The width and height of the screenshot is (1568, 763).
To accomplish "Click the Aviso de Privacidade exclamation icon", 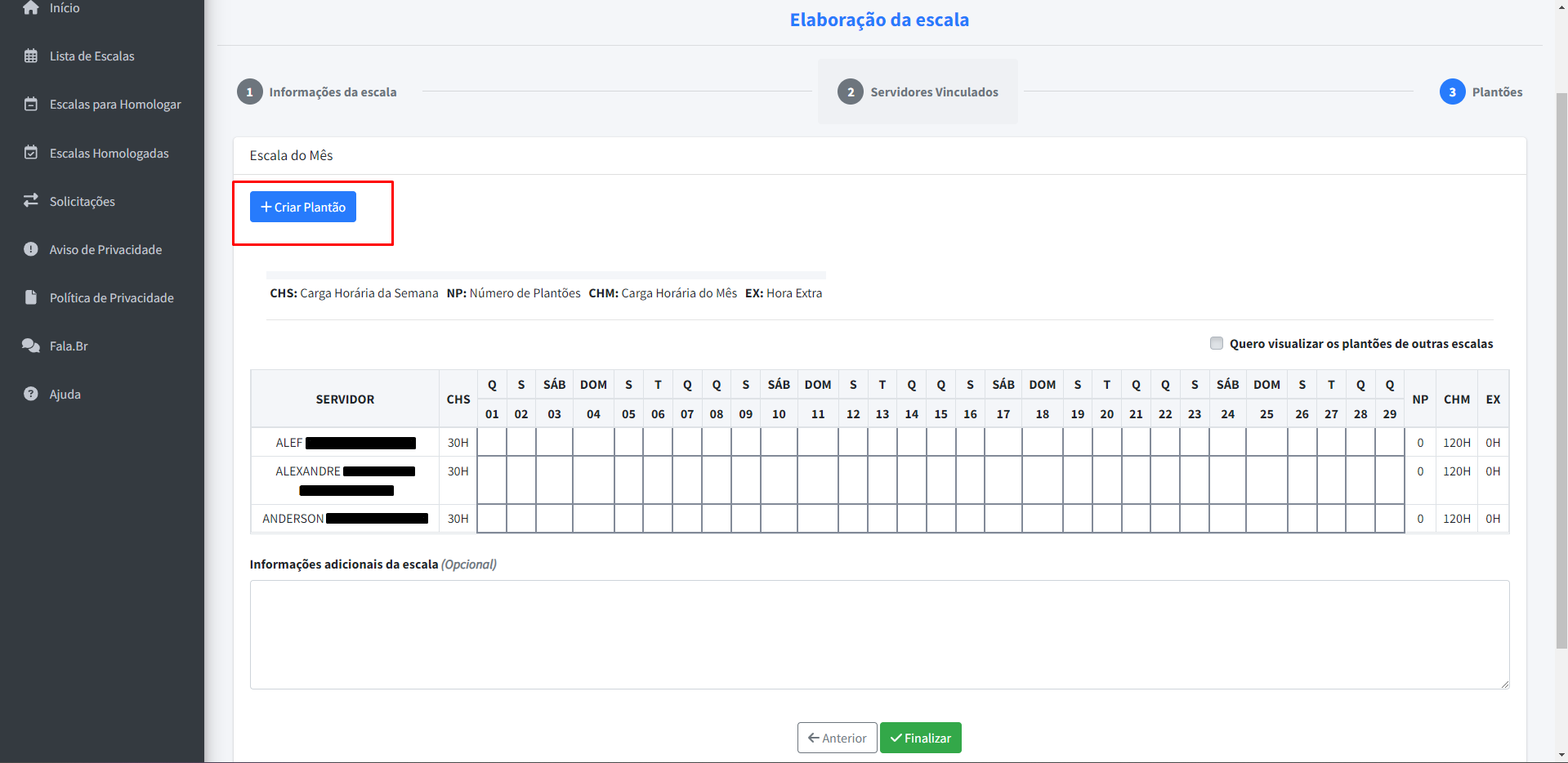I will 31,249.
